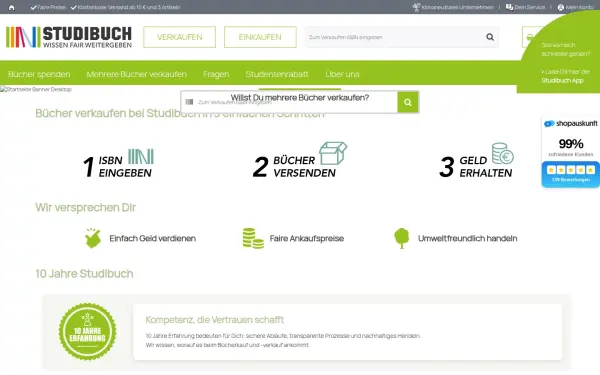This screenshot has width=600, height=375.
Task: Click the green search button in ISBN box
Action: click(408, 102)
